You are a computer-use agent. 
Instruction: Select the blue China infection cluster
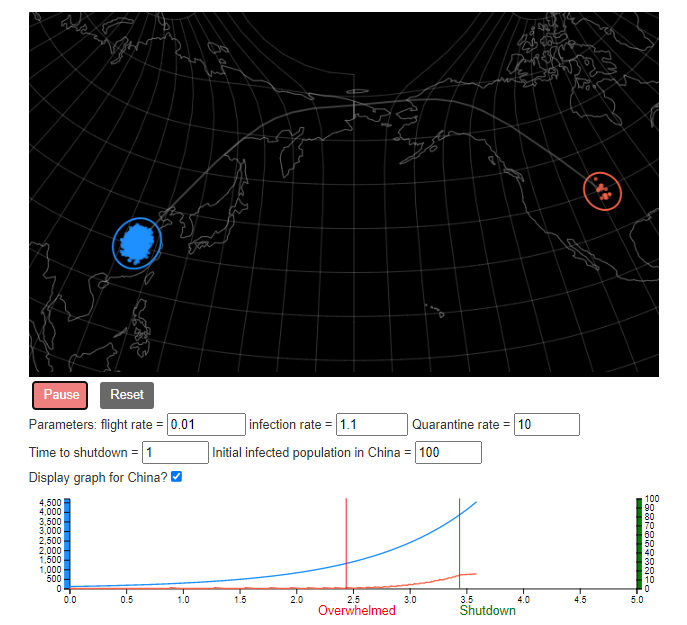(x=137, y=243)
